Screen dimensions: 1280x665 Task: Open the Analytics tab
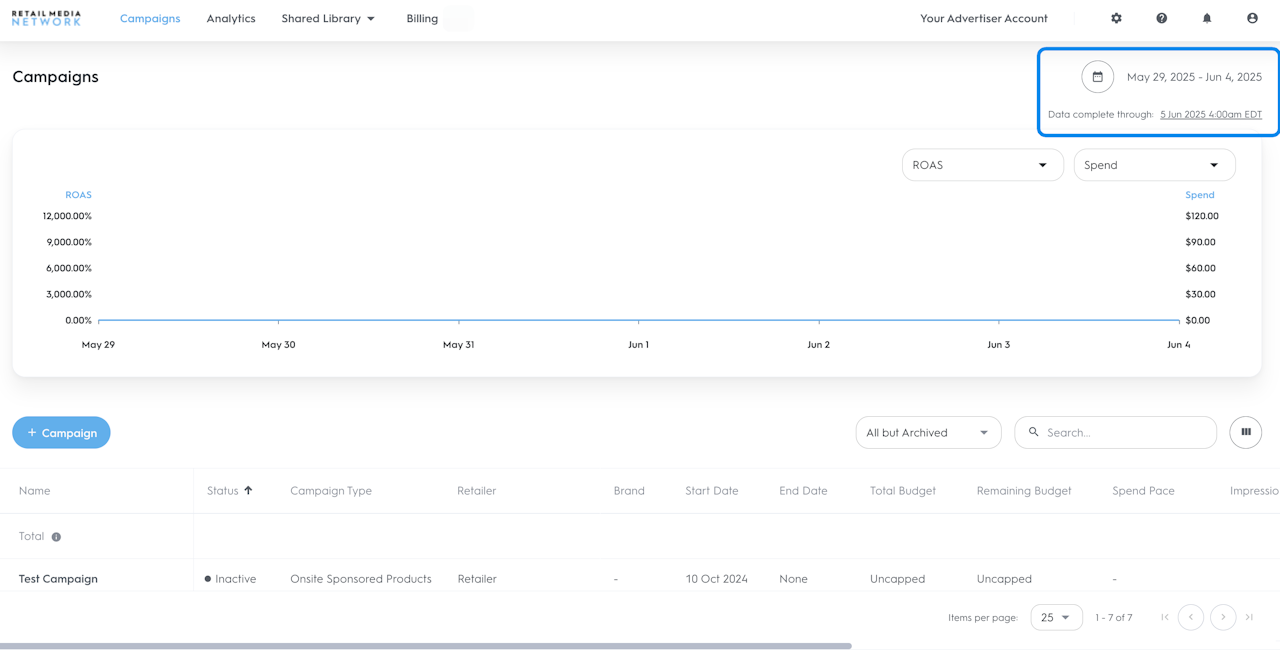coord(231,18)
